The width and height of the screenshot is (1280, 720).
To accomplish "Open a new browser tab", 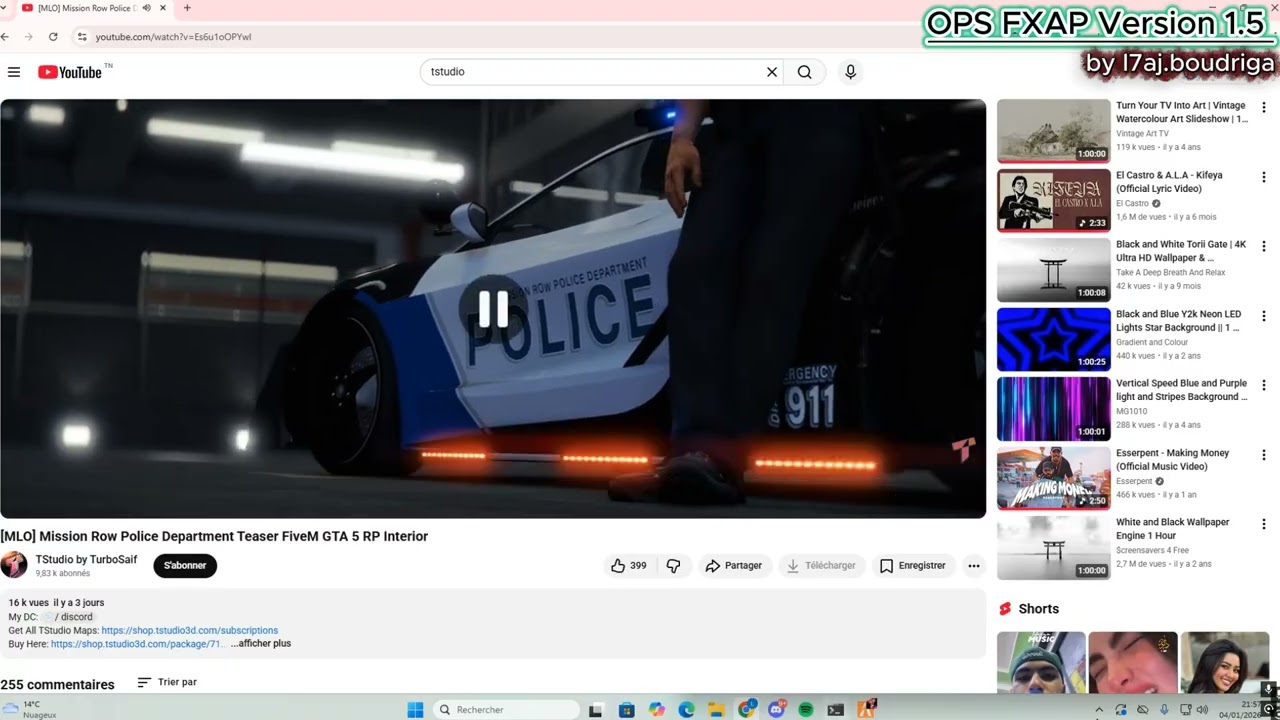I will pyautogui.click(x=187, y=8).
